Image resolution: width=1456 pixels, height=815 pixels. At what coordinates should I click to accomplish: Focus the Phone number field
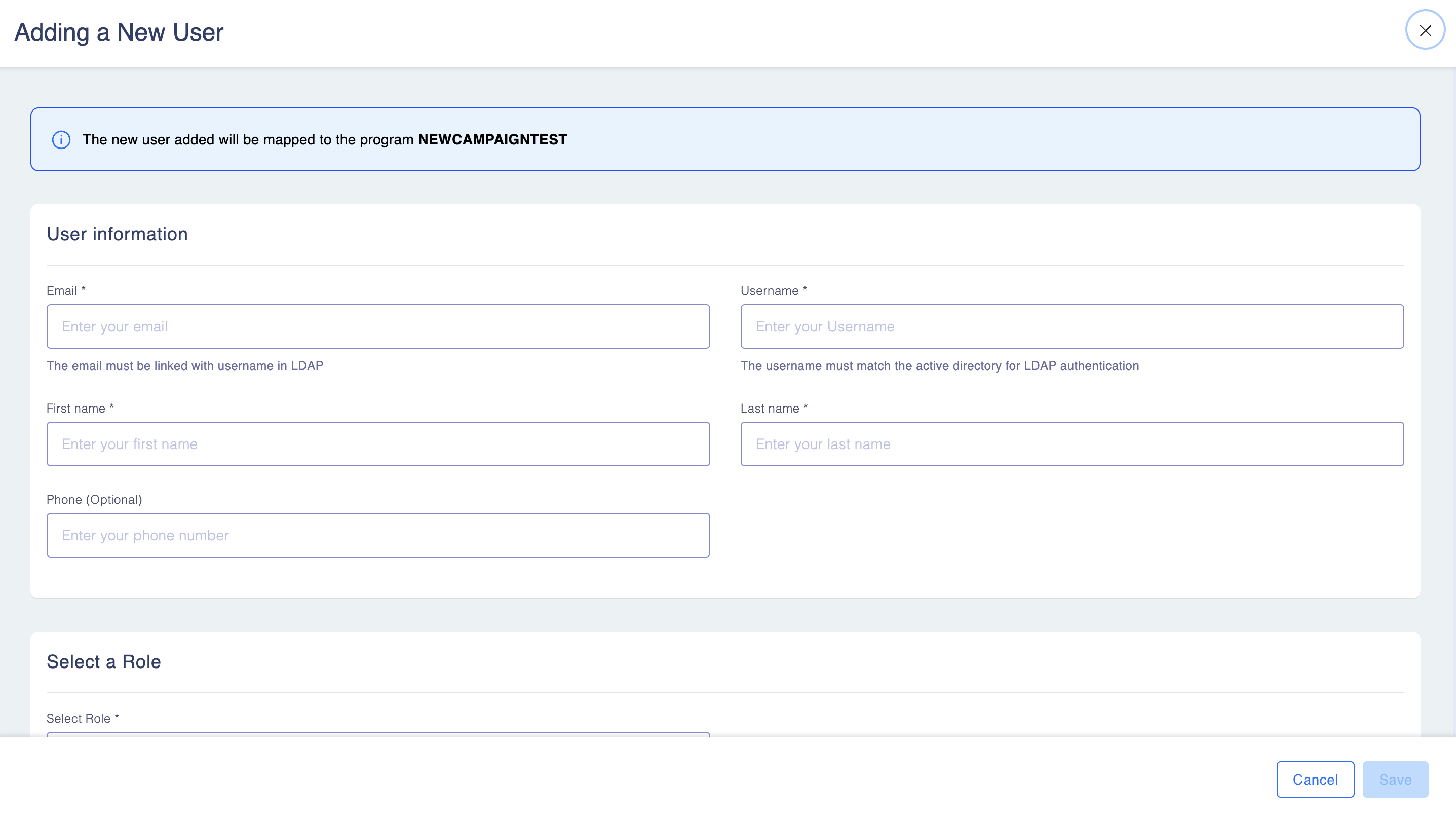(x=377, y=535)
